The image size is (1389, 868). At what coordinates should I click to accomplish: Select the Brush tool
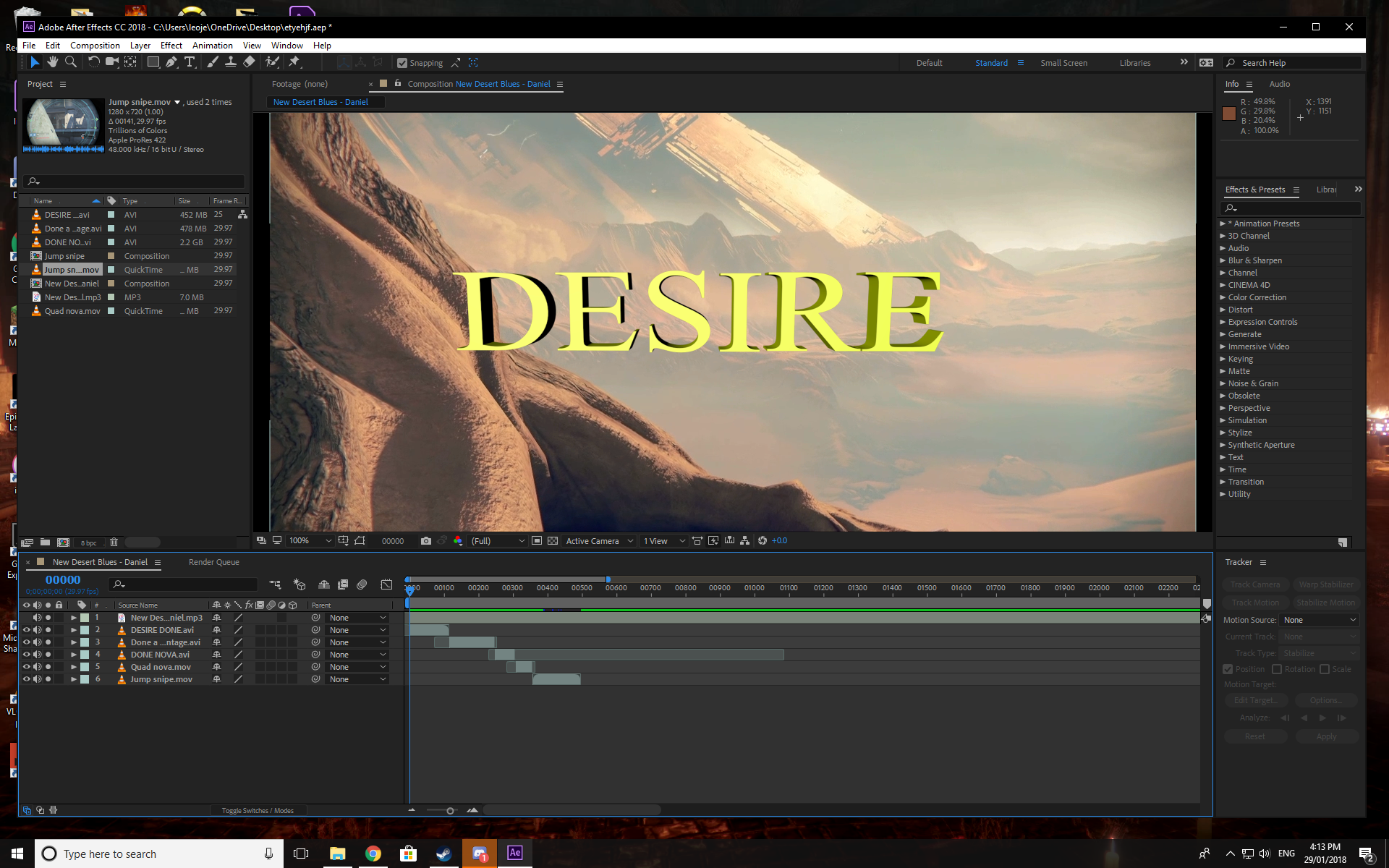click(212, 63)
